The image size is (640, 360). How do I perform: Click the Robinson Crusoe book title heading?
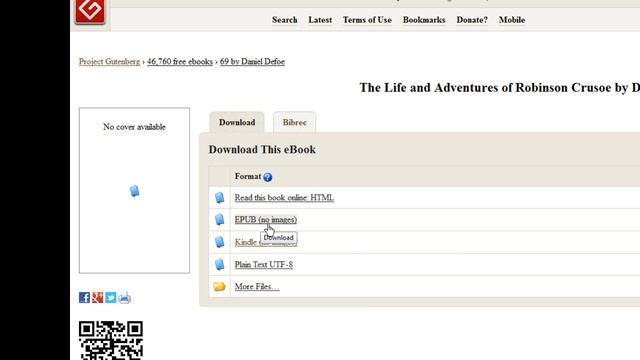(500, 88)
